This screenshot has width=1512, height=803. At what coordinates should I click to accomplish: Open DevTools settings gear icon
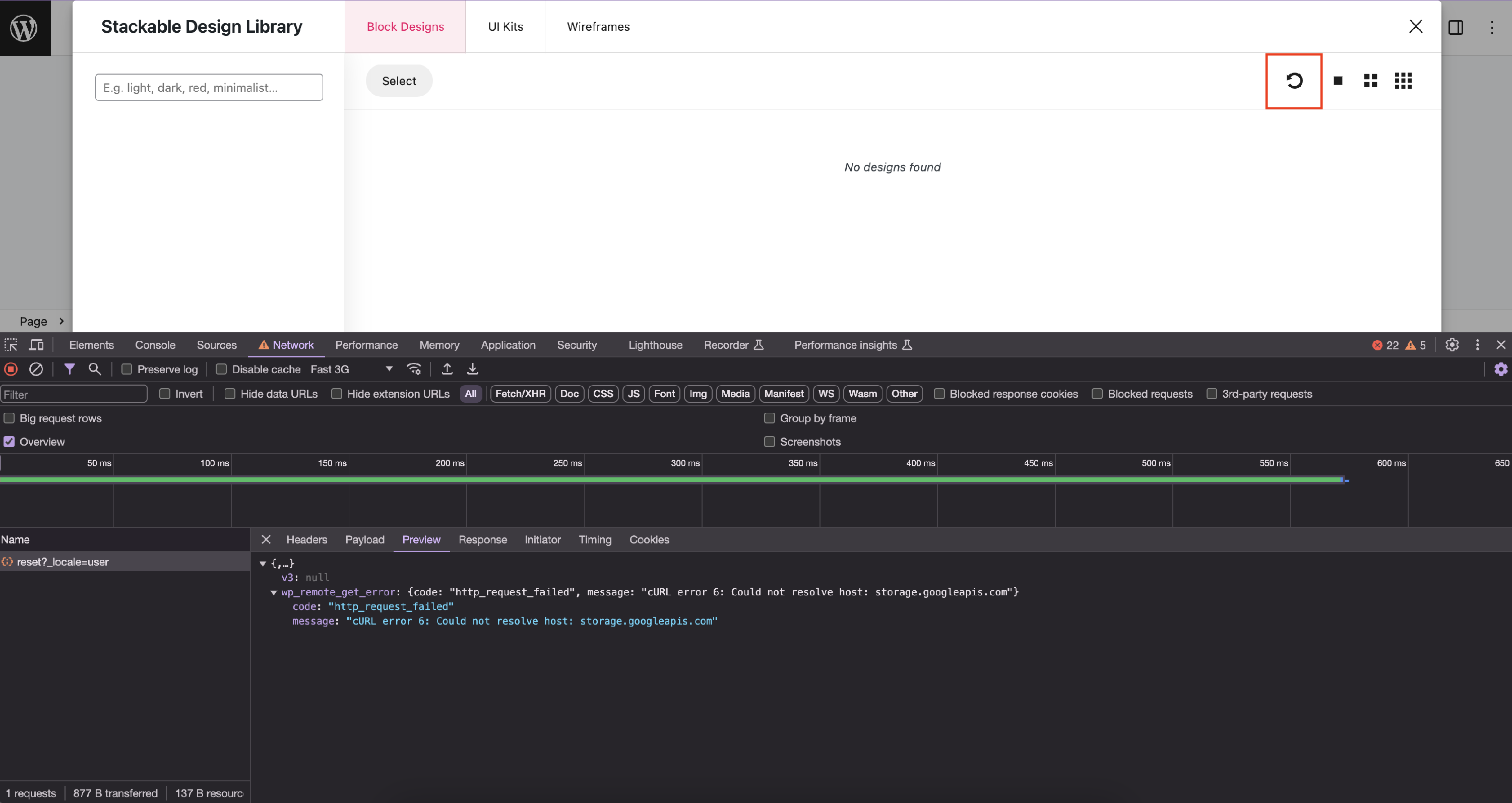(1452, 345)
